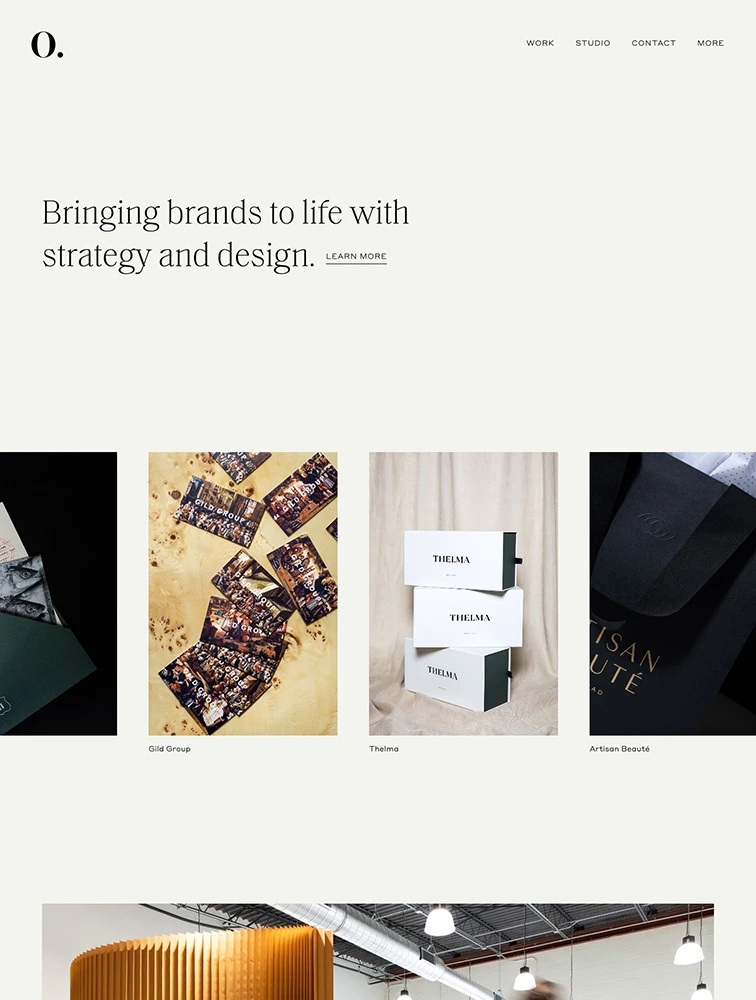
Task: Click the hero headline about brands and strategy
Action: (x=225, y=234)
